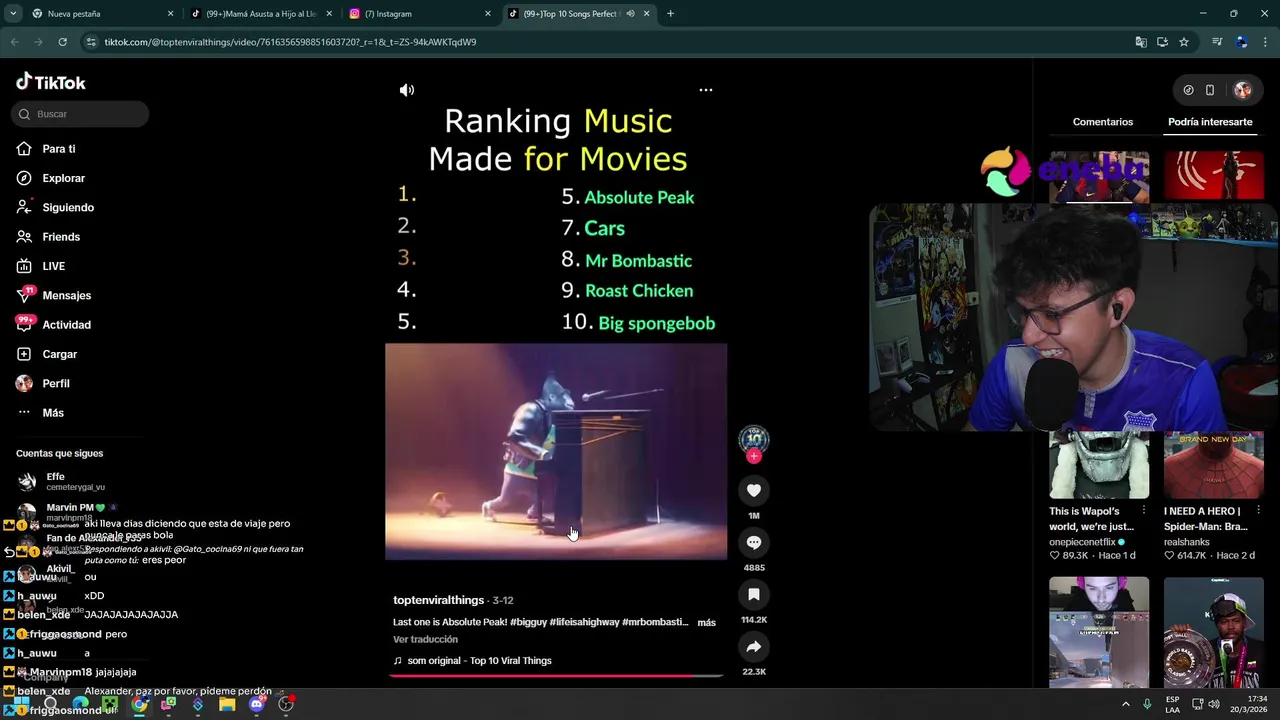Open the Actividad notifications
This screenshot has height=720, width=1280.
point(66,325)
